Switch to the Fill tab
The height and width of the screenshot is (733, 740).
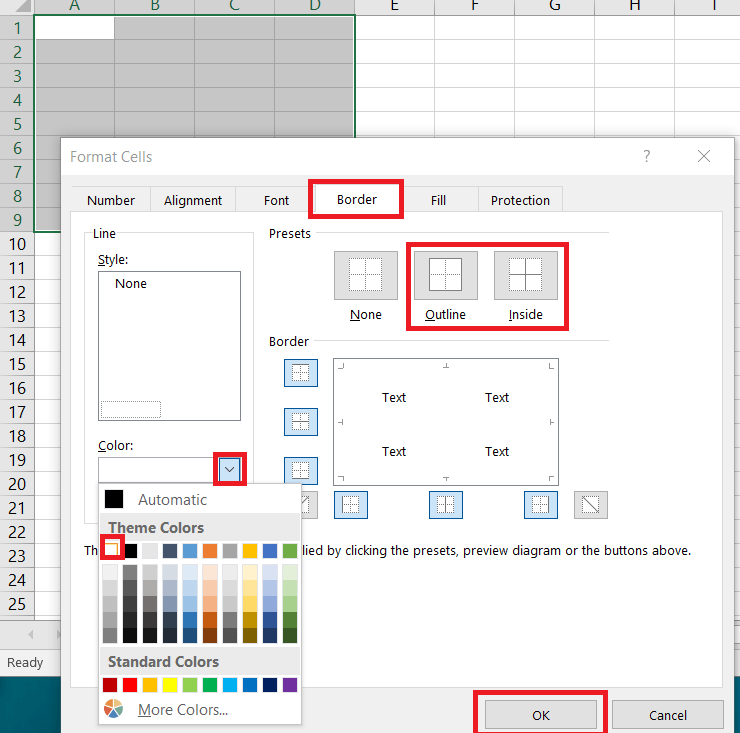click(438, 200)
